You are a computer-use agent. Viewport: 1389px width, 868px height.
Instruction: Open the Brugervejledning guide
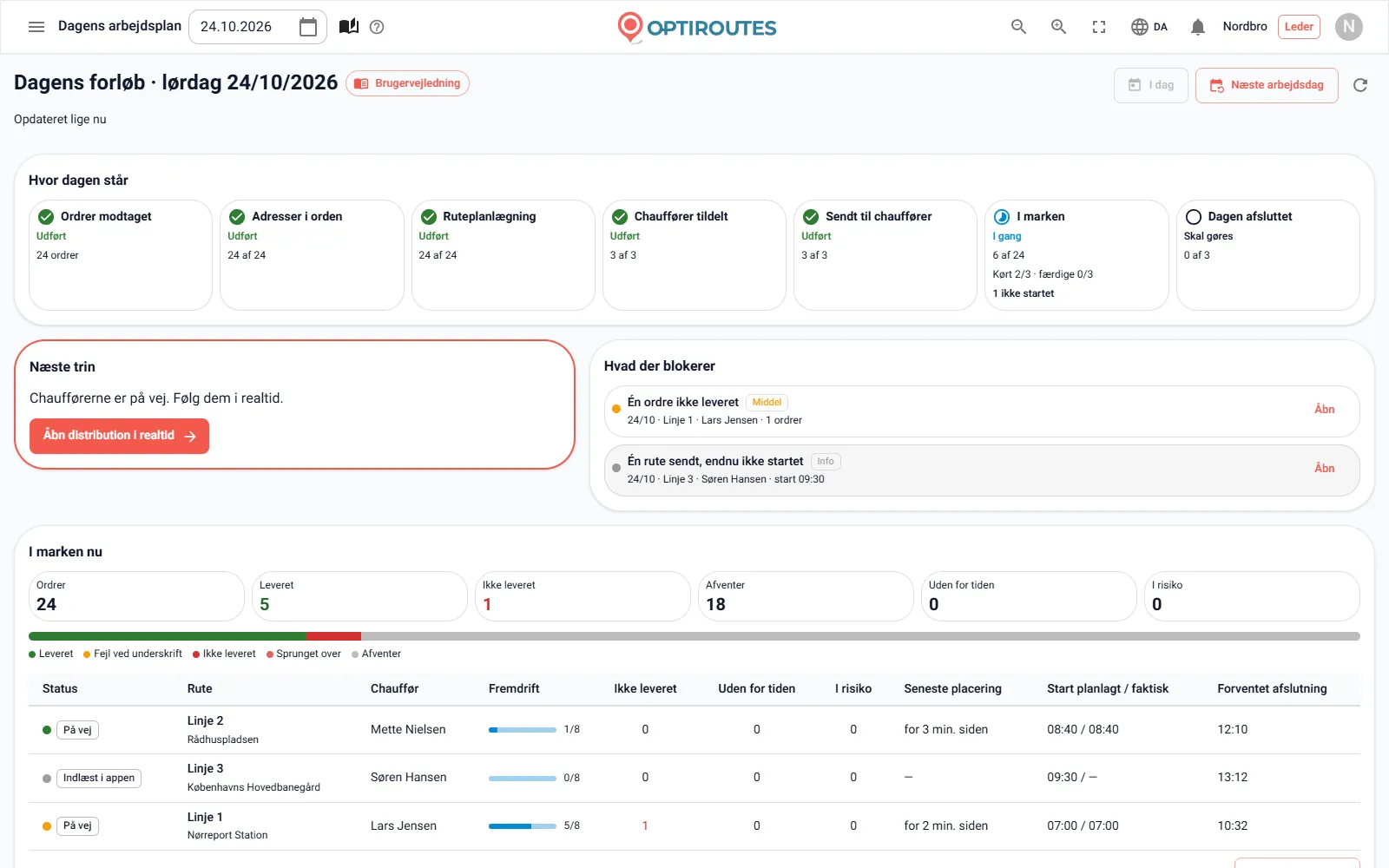point(408,83)
